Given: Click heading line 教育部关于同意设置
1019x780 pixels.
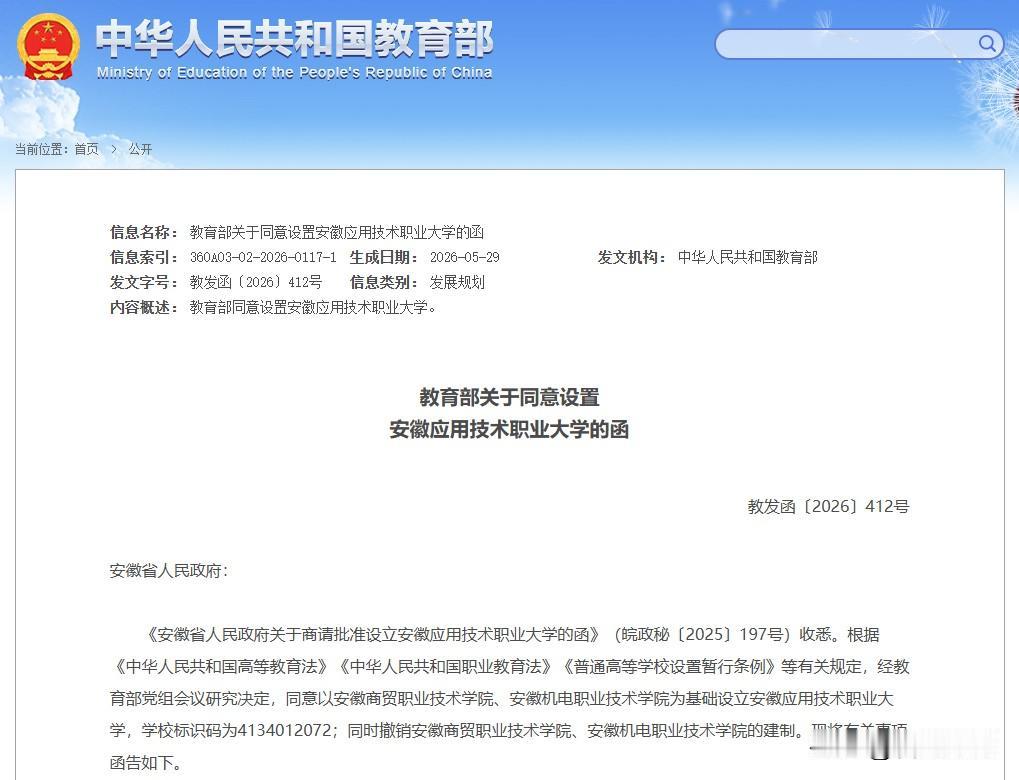Looking at the screenshot, I should (x=509, y=397).
